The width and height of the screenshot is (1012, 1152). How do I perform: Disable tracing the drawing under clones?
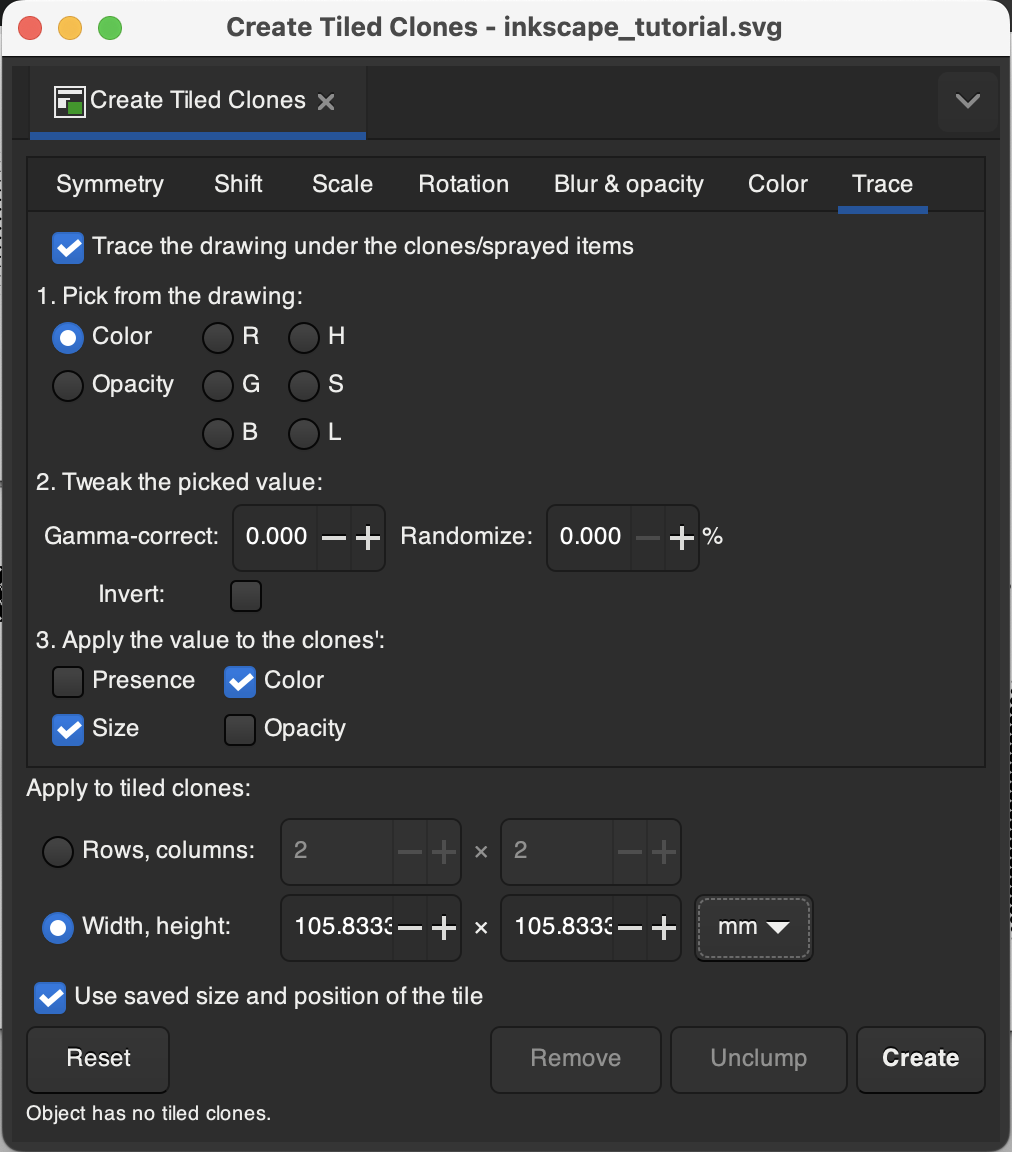coord(67,247)
